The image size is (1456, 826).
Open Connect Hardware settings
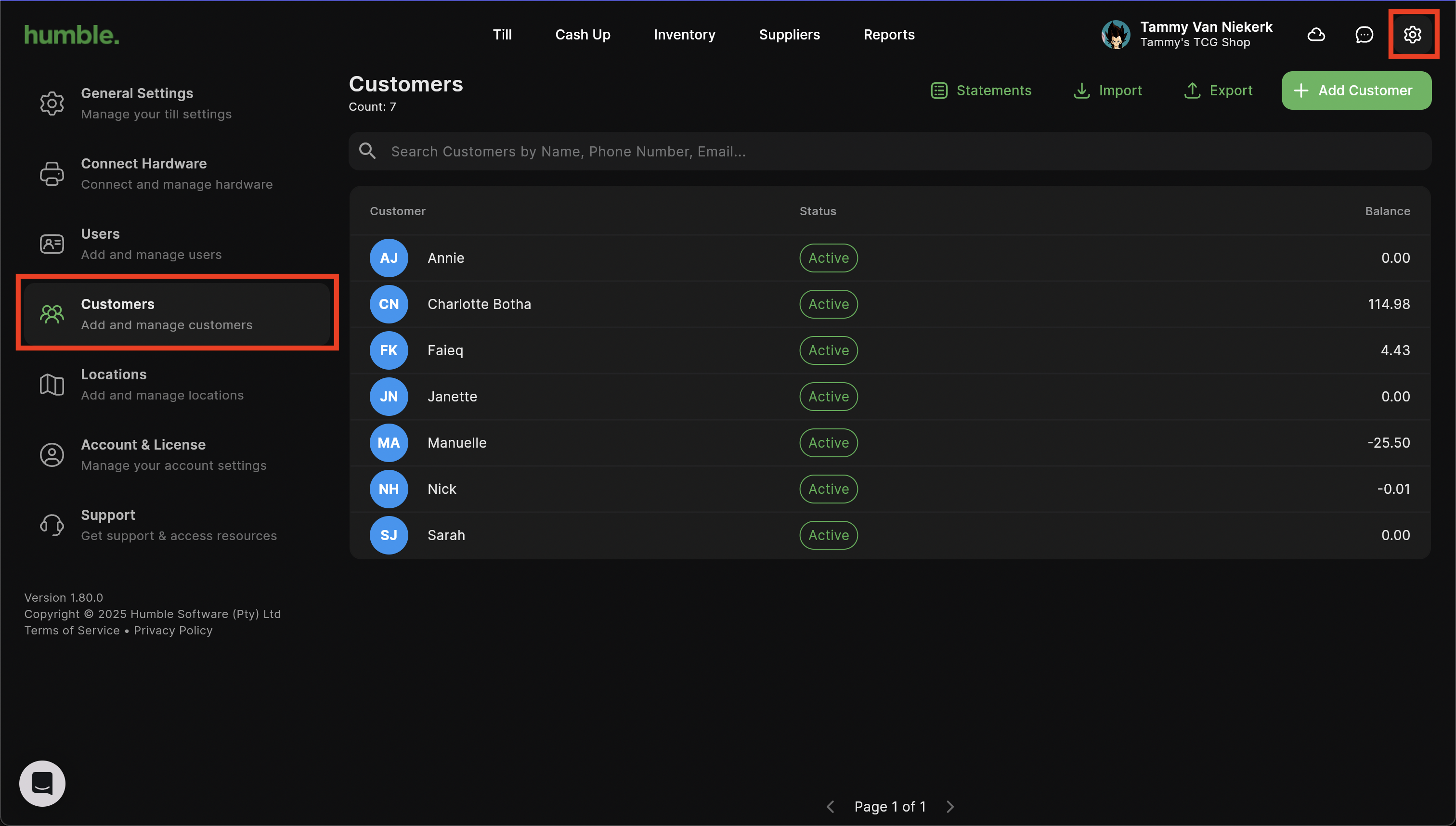[x=176, y=174]
